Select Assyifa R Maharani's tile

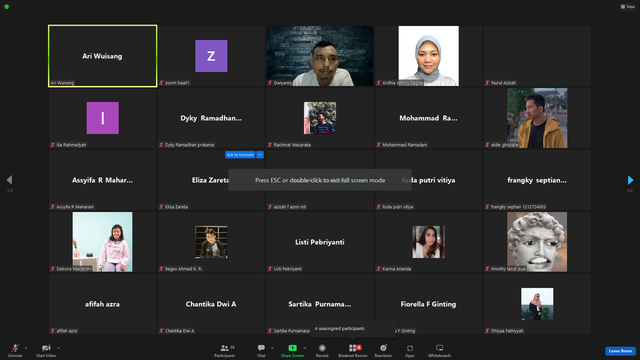point(102,180)
